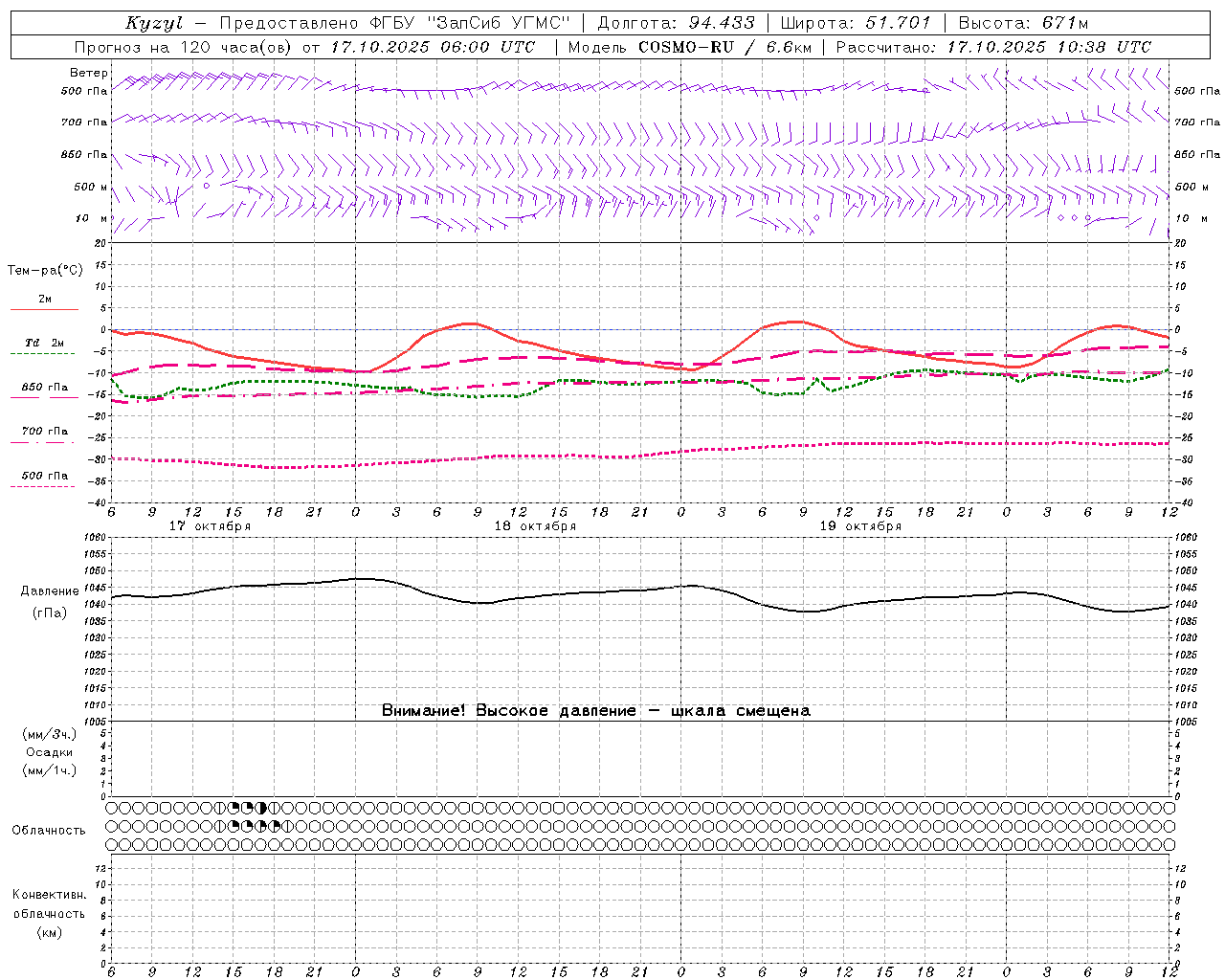Click the dashed line sample under Td 2м legend
Viewport: 1225px width, 980px height.
click(x=42, y=354)
